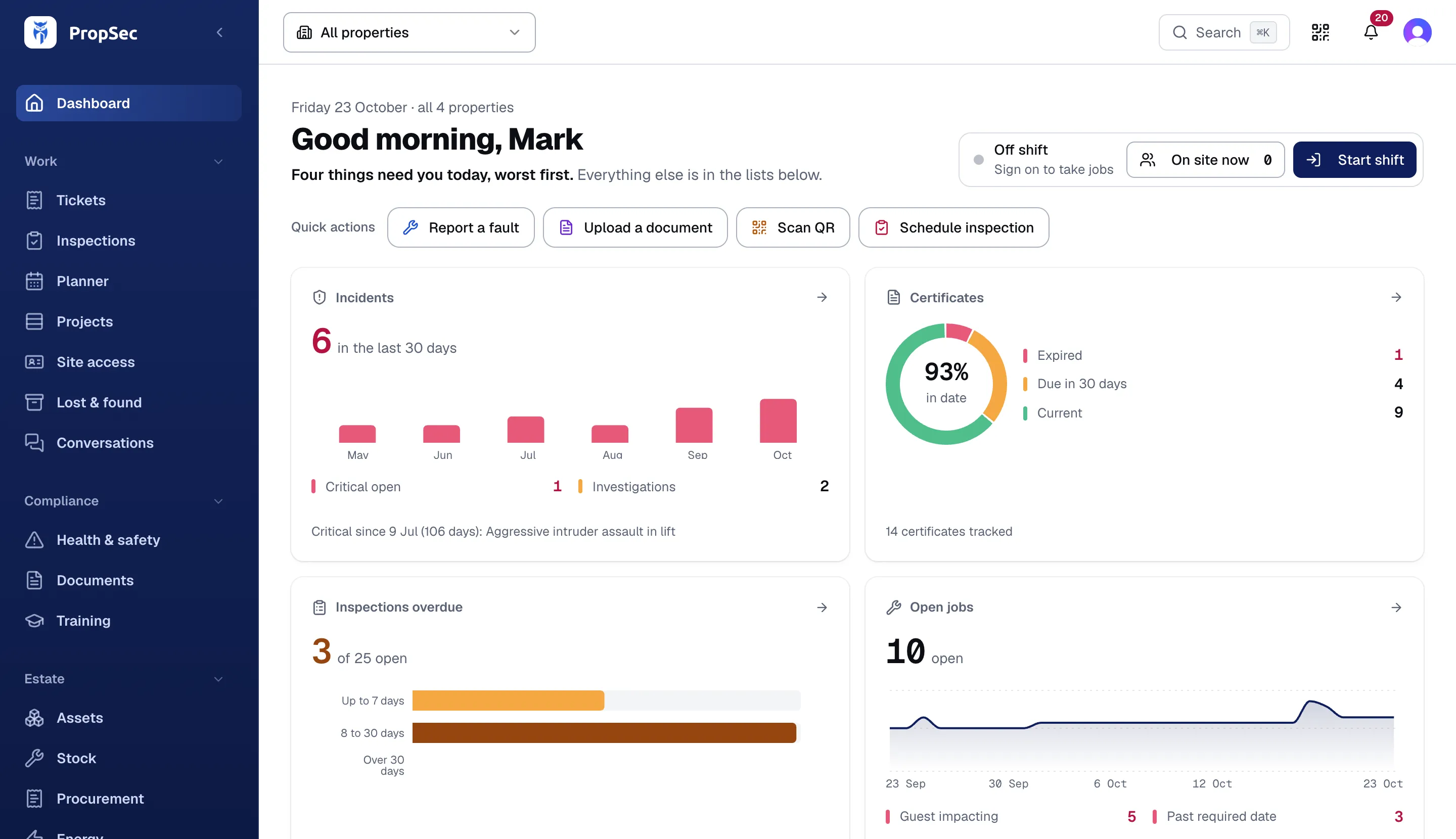Open Incidents card arrow
Screen dimensions: 1456x839
pos(822,297)
